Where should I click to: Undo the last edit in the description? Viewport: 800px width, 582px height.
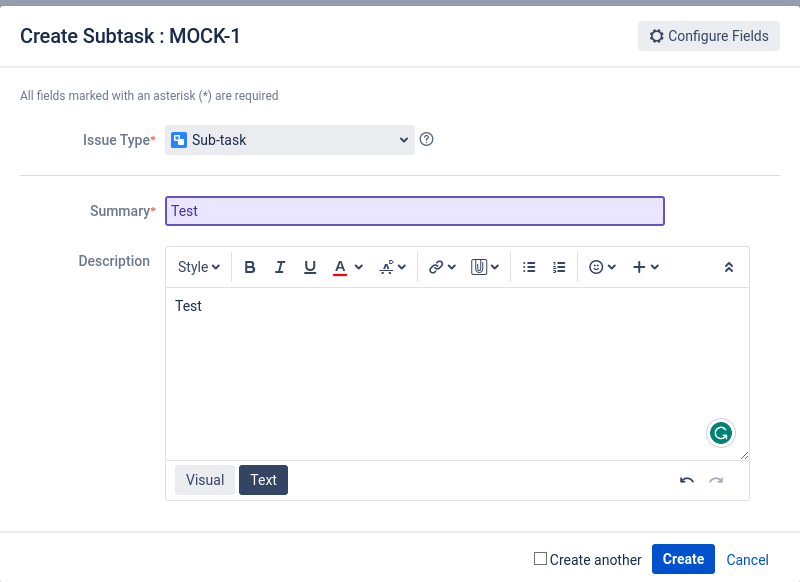(687, 480)
